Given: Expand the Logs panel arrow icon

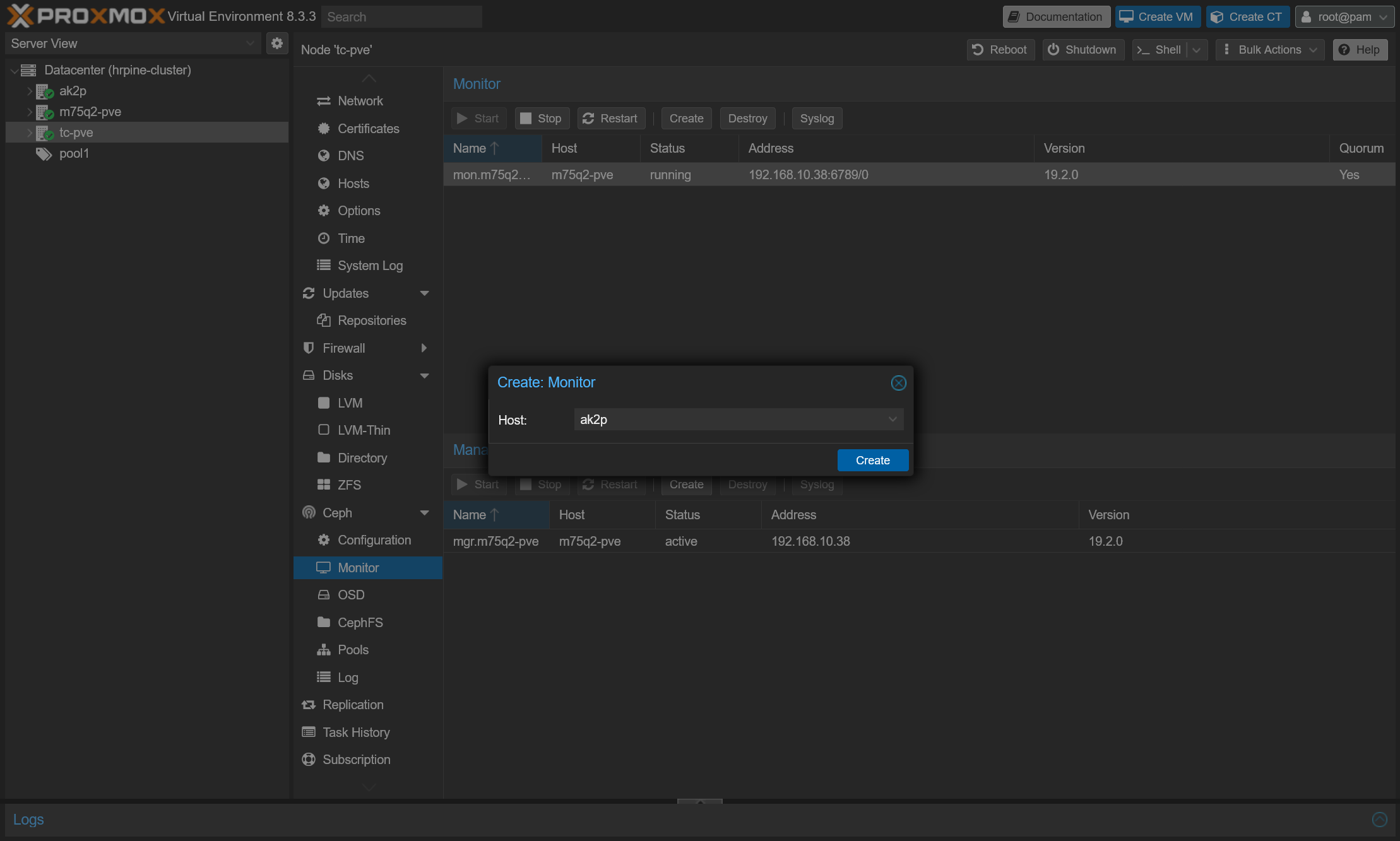Looking at the screenshot, I should coord(1380,820).
